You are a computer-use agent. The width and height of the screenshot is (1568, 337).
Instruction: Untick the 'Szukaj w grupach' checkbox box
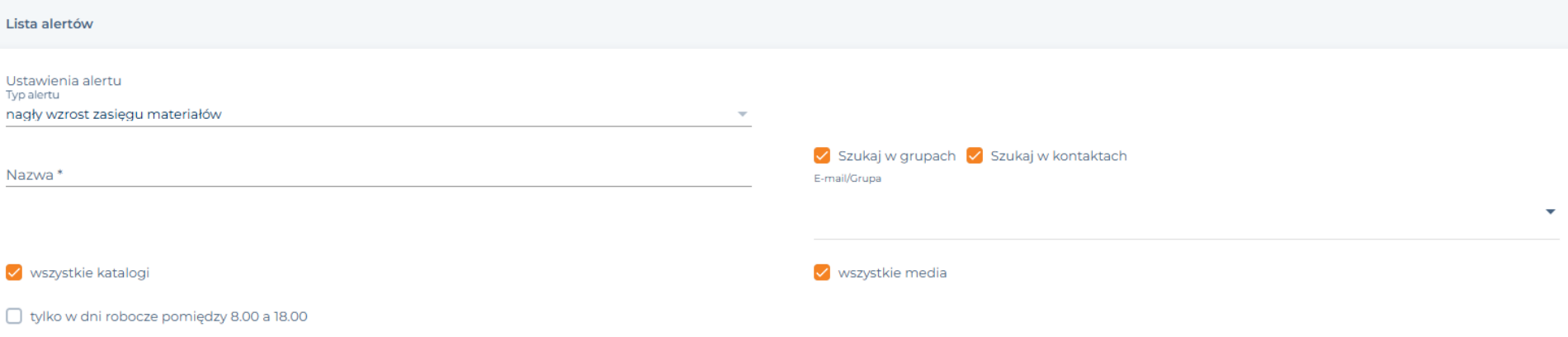821,155
